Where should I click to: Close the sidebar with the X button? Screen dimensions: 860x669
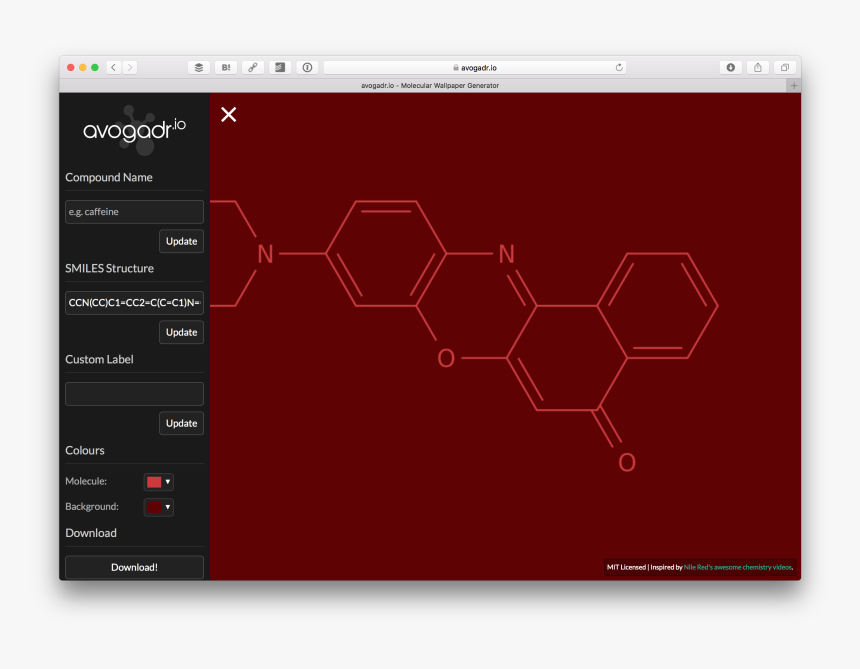pos(228,114)
